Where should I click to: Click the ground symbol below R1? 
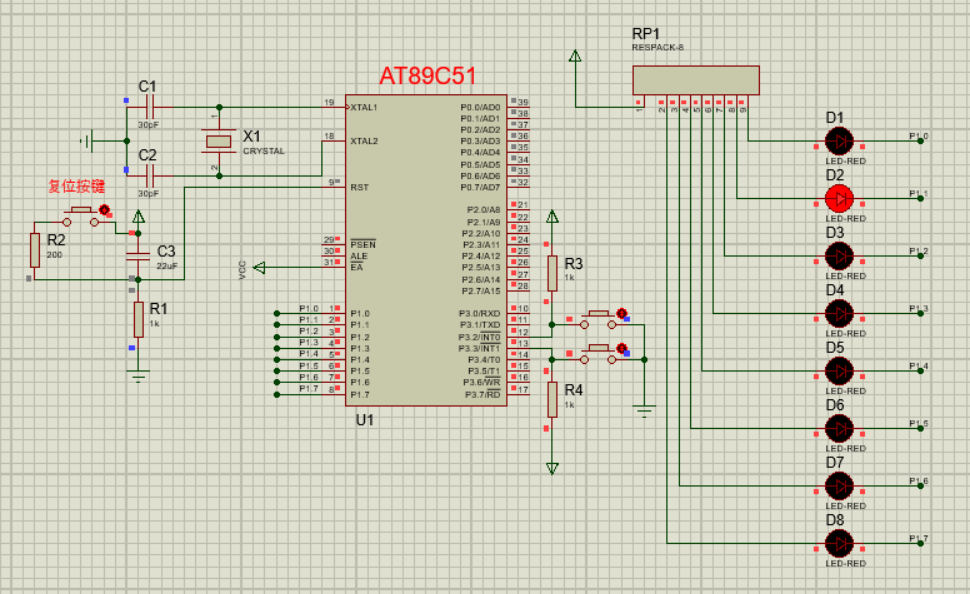[139, 376]
